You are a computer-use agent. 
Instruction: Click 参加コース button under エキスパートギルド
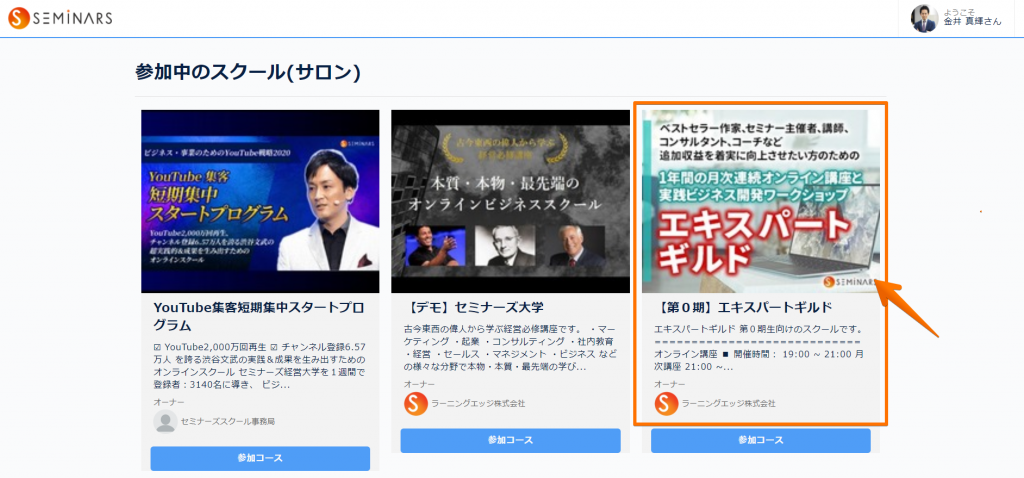pyautogui.click(x=761, y=440)
